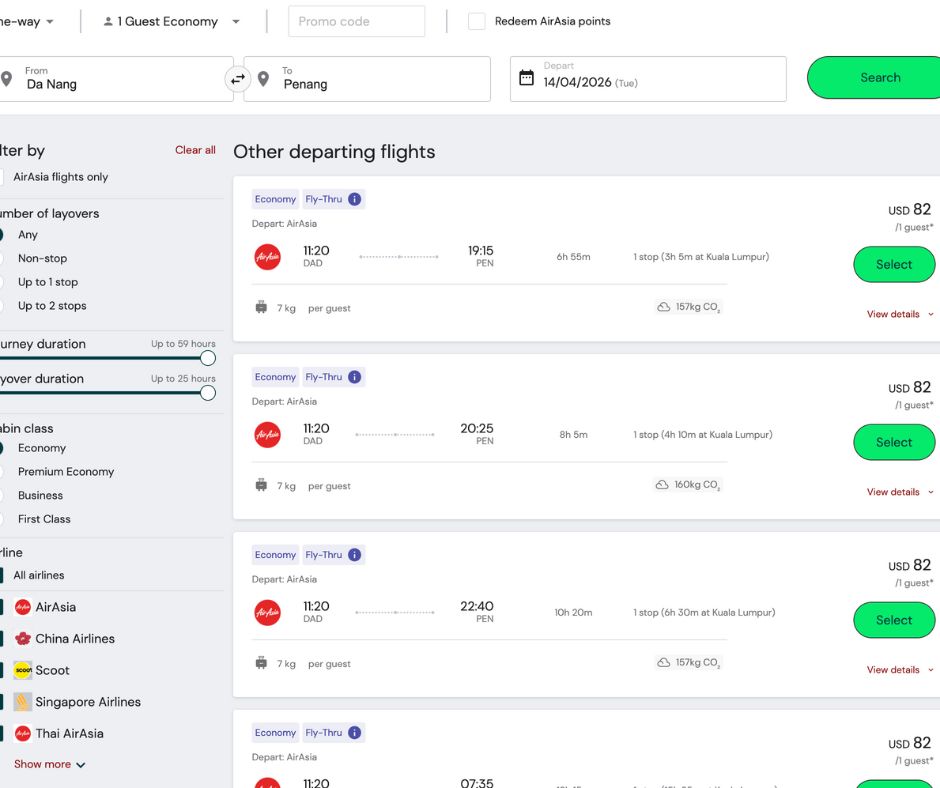Click Clear all filters link

pos(195,150)
